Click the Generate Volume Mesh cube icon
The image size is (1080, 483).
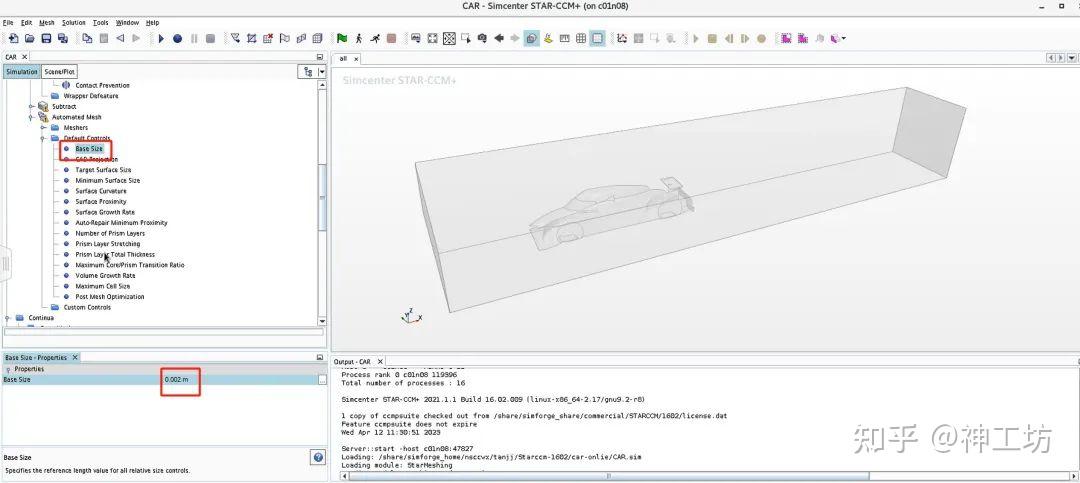click(x=318, y=39)
